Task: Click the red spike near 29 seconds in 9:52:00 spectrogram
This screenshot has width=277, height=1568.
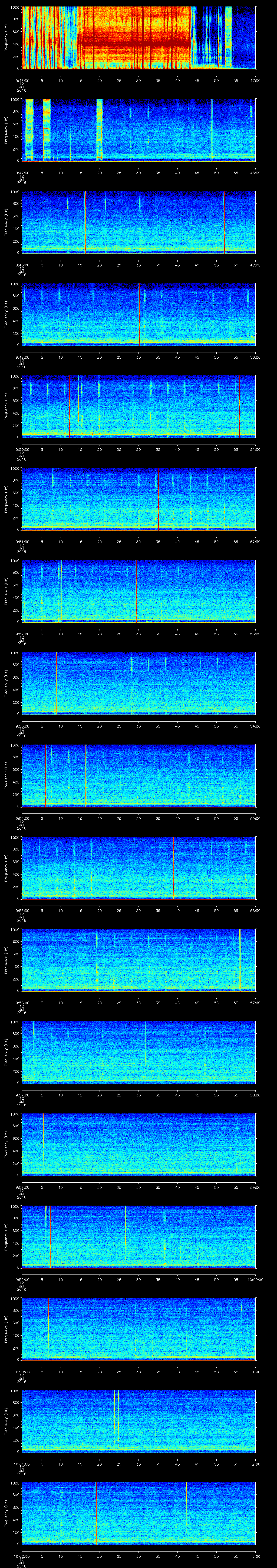Action: 136,592
